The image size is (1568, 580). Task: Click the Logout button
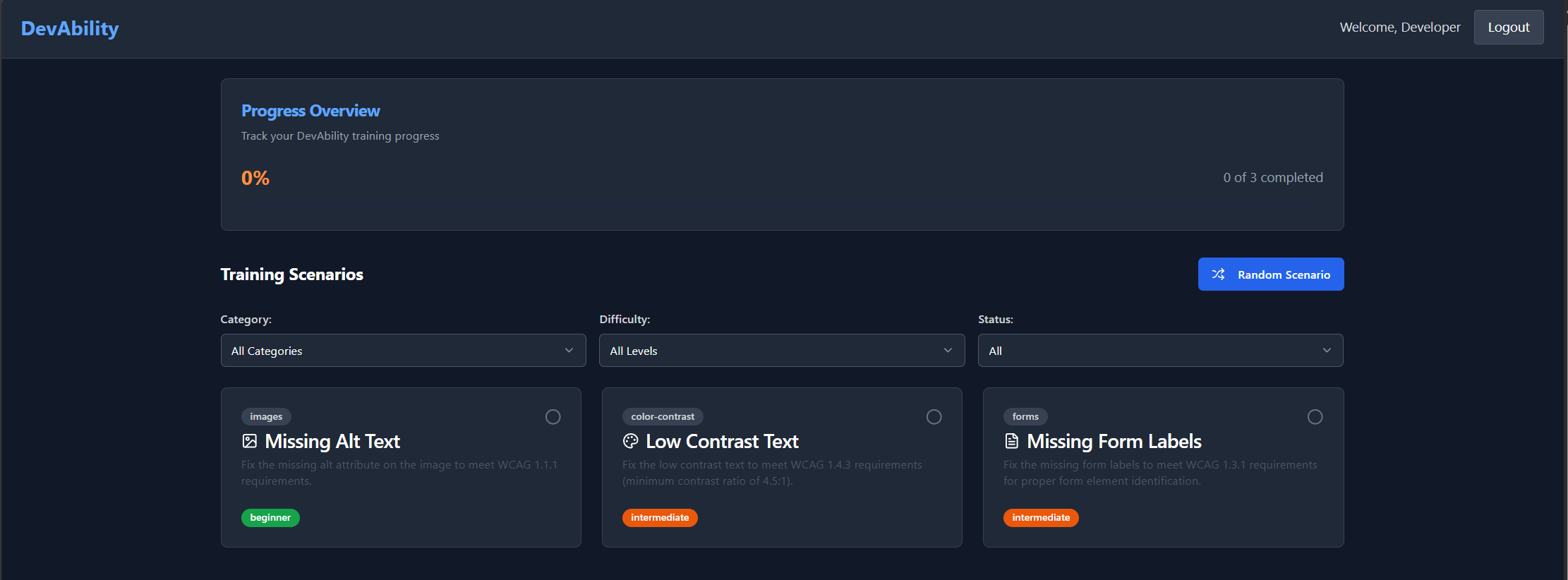click(1508, 27)
